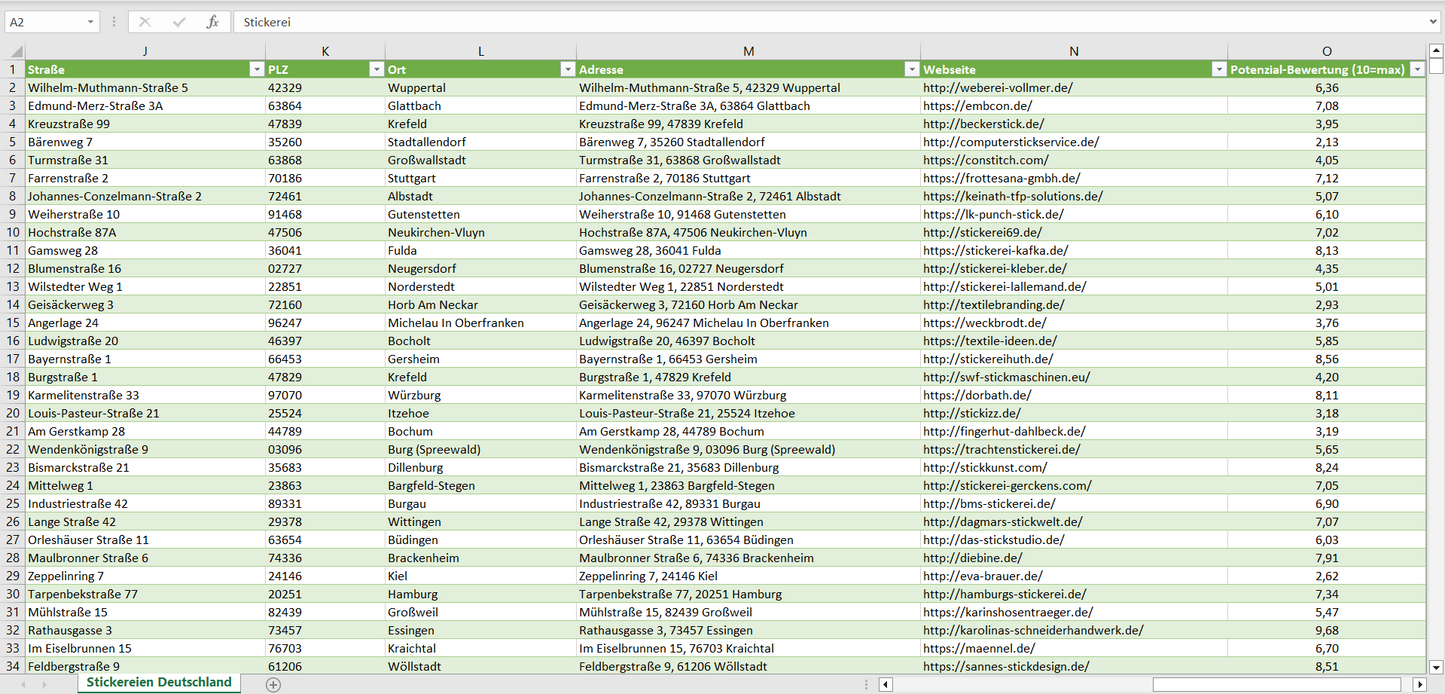Open the Webseite column filter dropdown
The image size is (1445, 694).
pos(1218,70)
